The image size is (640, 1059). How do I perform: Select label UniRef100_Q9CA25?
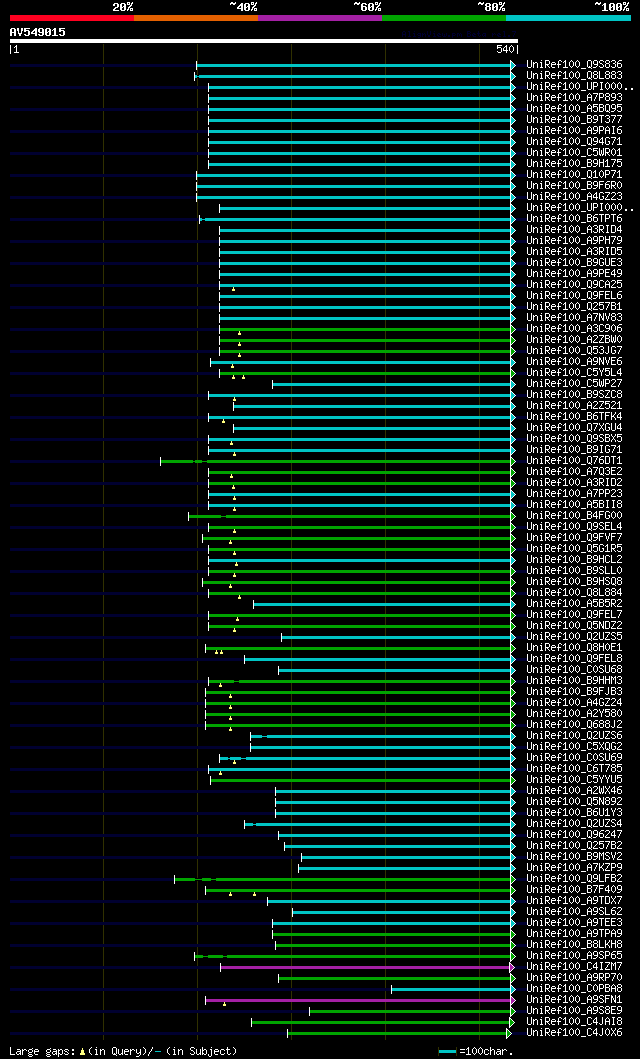pos(575,285)
